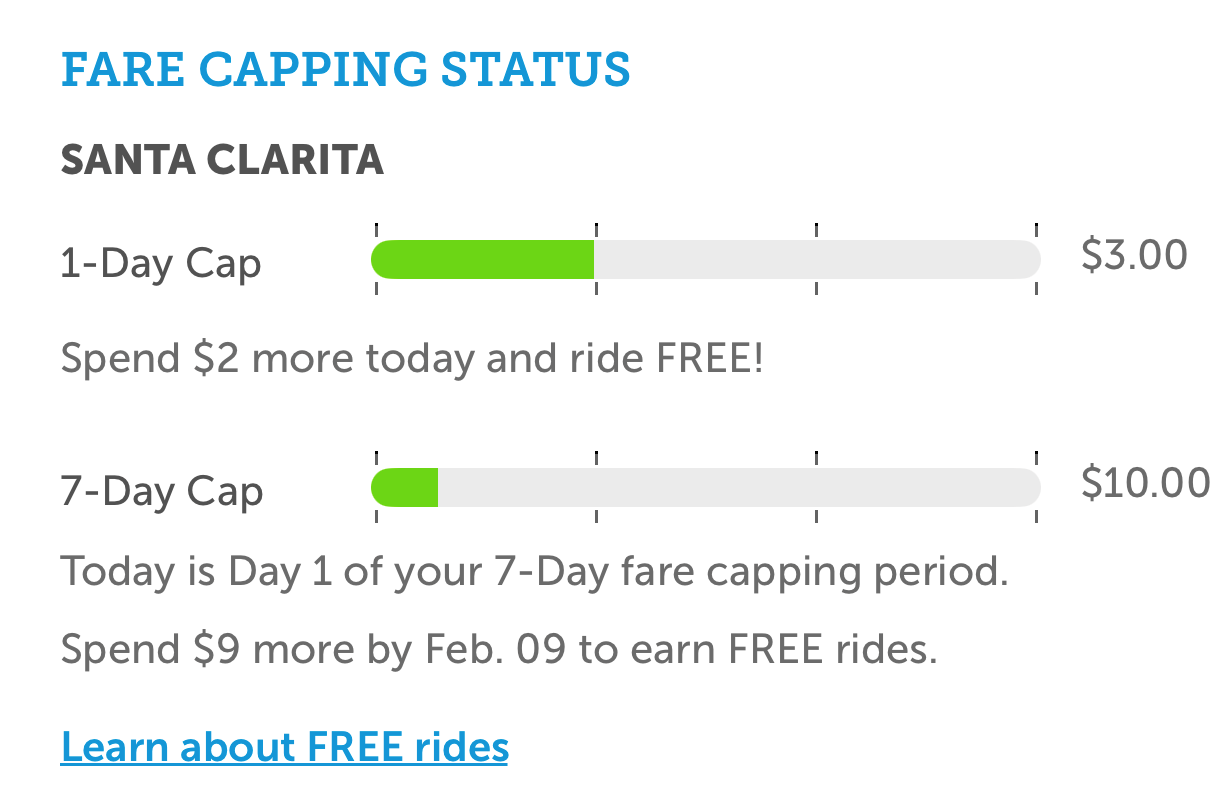This screenshot has width=1223, height=811.
Task: Click third tick mark above 7-Day Cap bar
Action: (817, 457)
